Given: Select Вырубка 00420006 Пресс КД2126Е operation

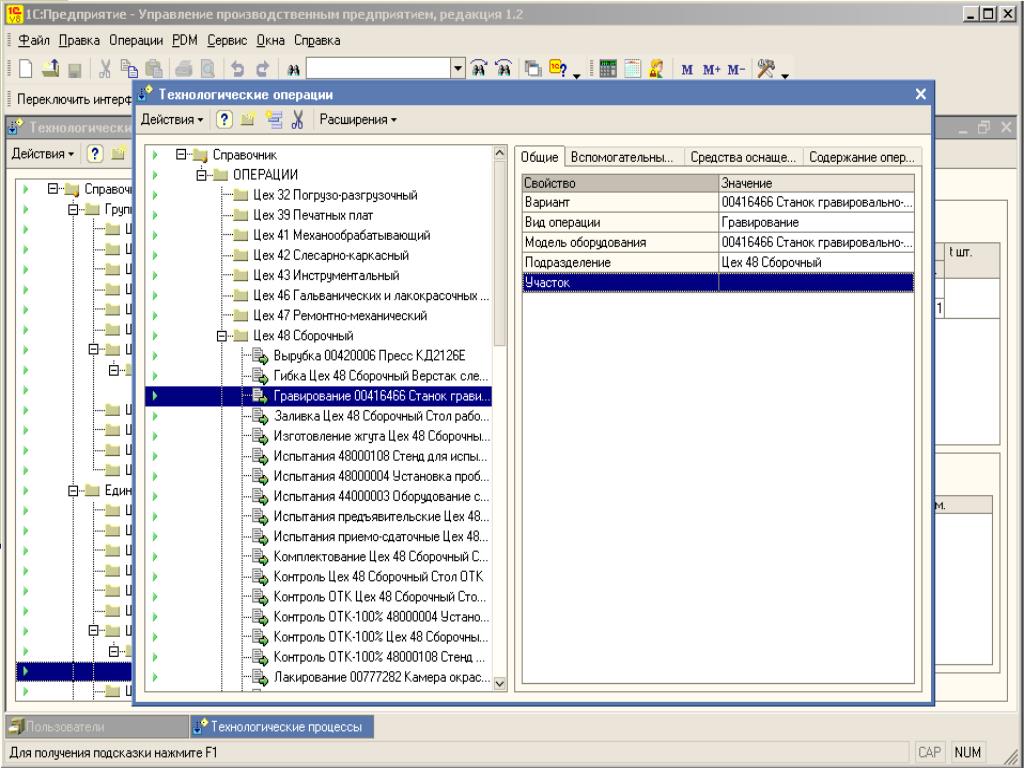Looking at the screenshot, I should [369, 356].
